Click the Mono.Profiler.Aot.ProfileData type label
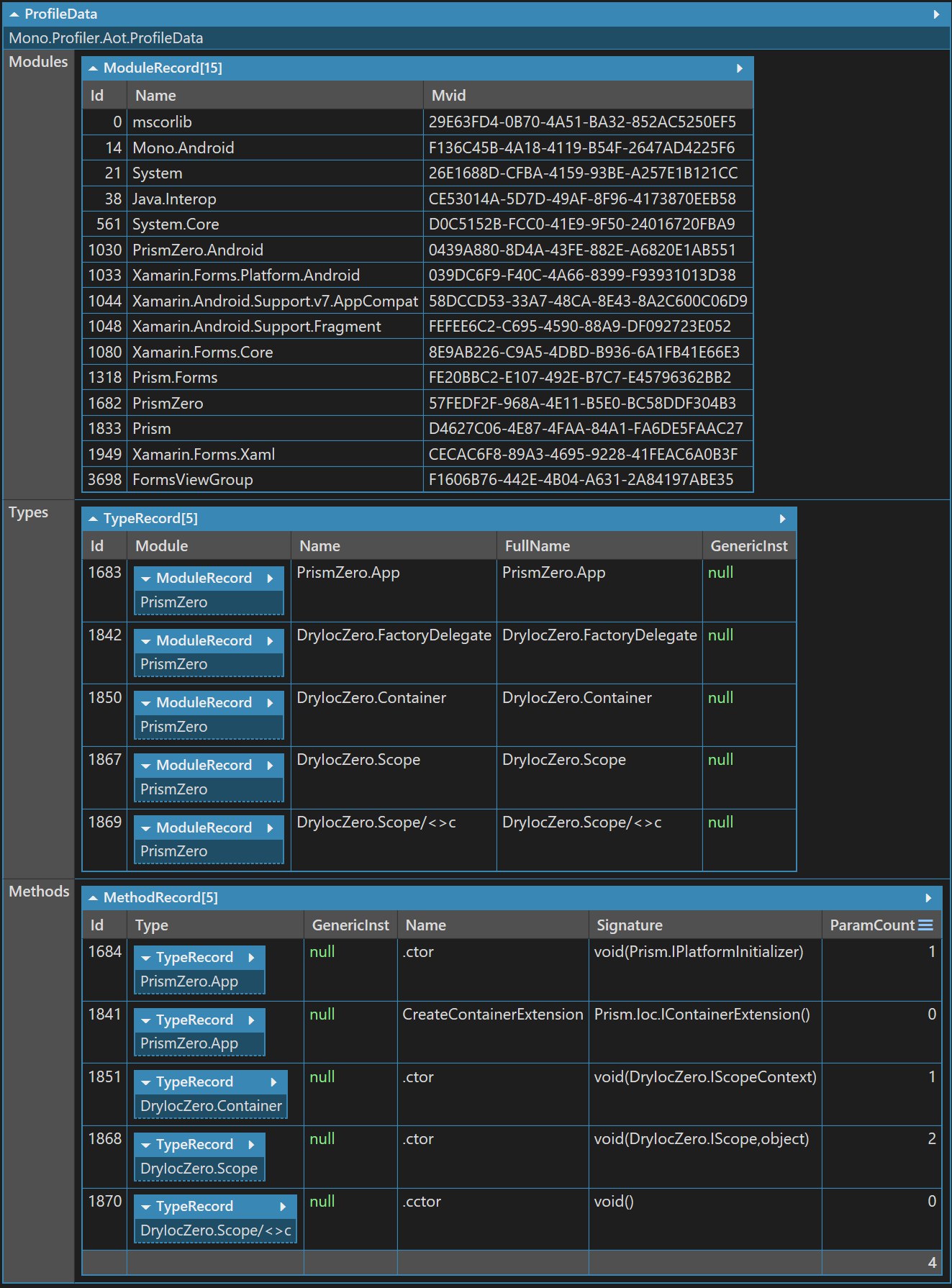This screenshot has width=952, height=1288. point(106,38)
